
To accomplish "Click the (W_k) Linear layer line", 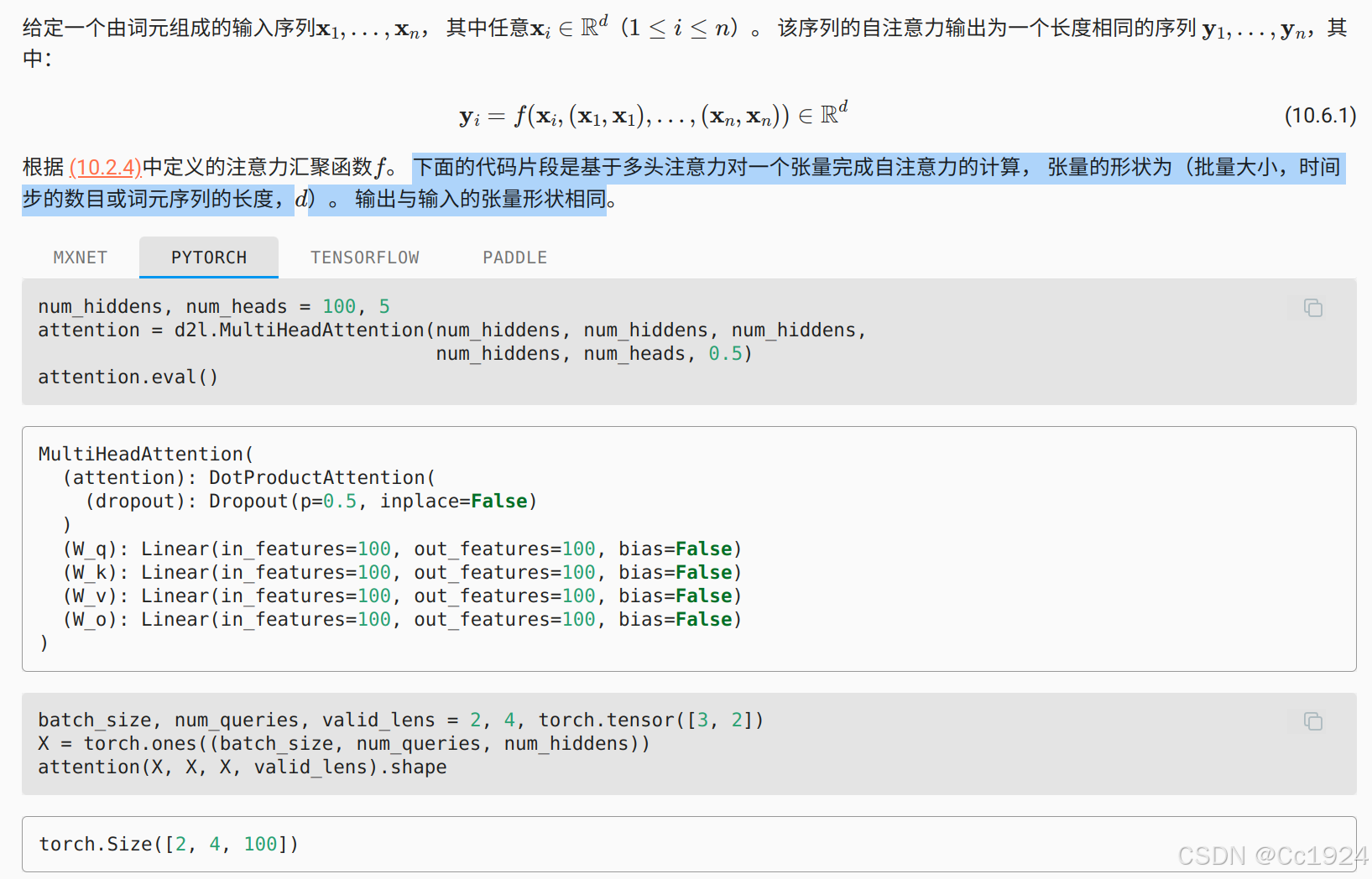I will click(x=403, y=572).
